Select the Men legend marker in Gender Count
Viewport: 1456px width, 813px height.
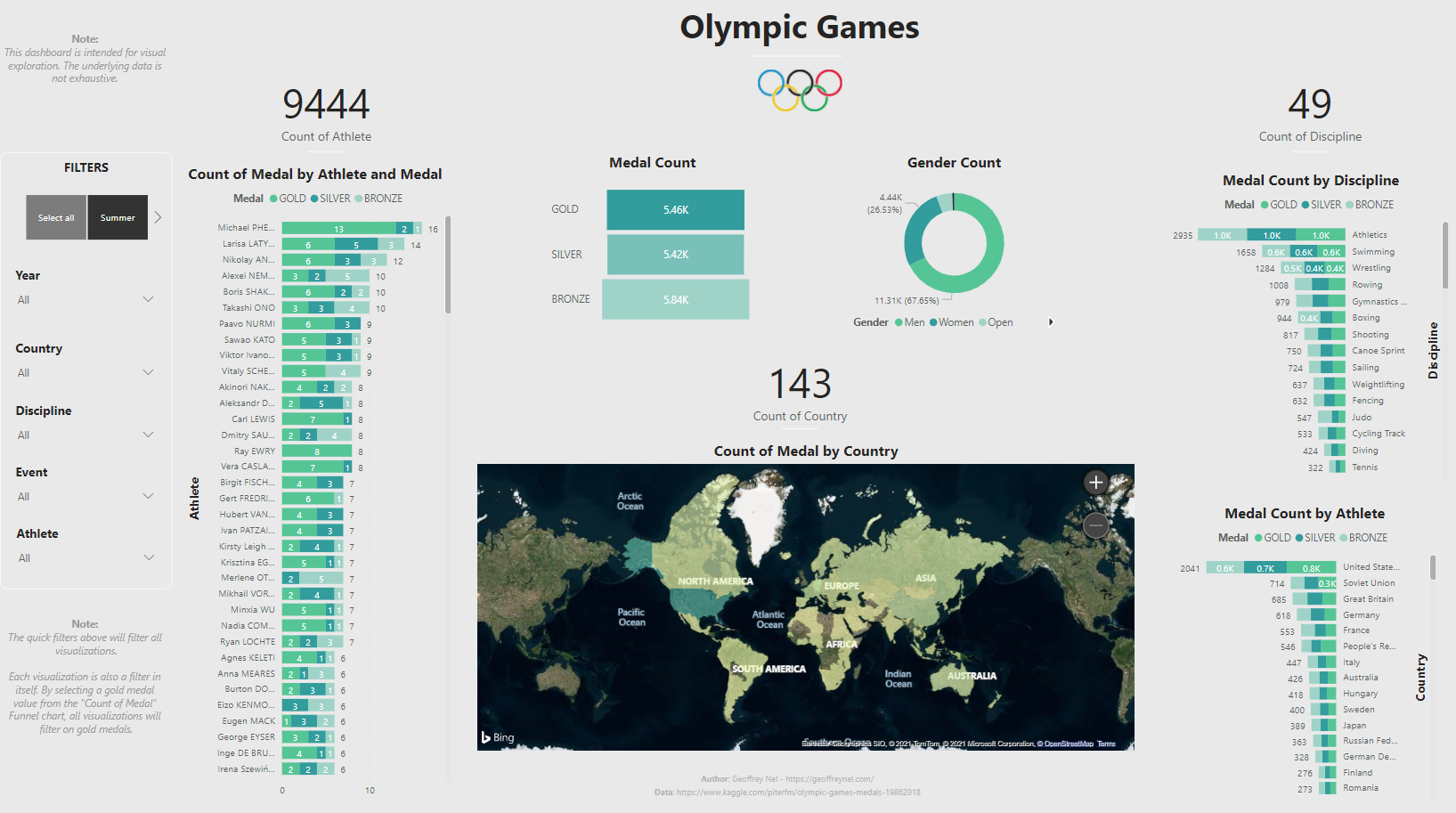tap(899, 322)
